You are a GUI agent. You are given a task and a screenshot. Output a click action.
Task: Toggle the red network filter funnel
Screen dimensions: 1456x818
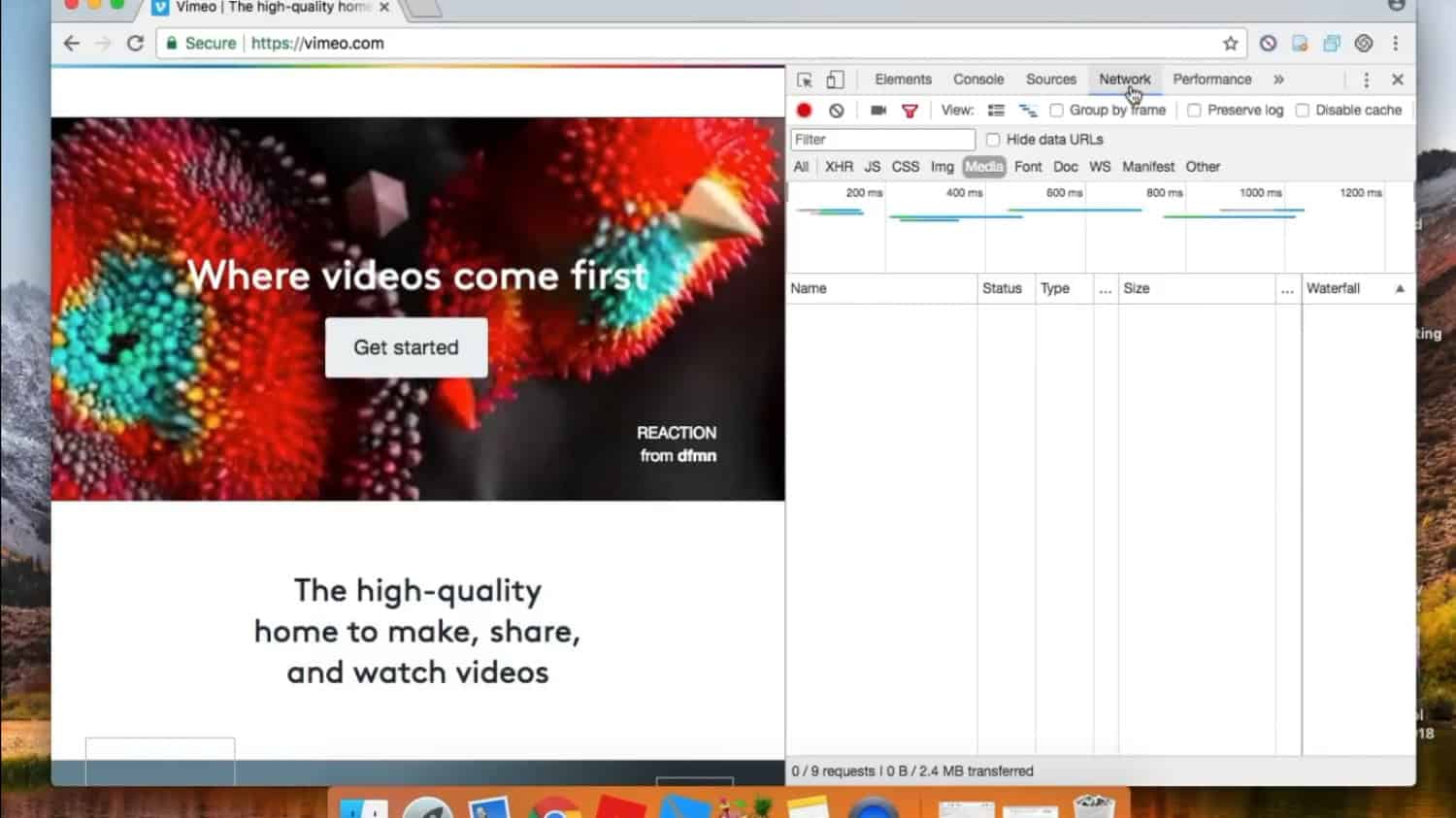click(910, 111)
